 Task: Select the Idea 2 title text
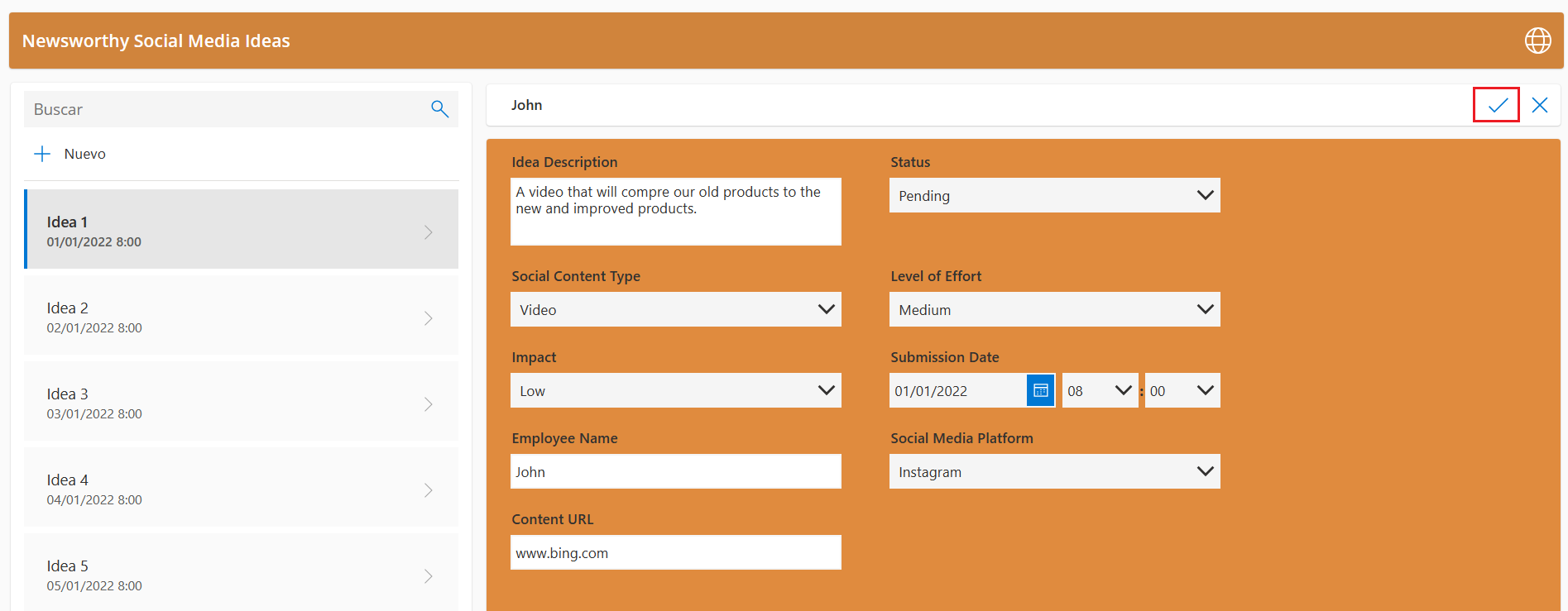pyautogui.click(x=67, y=308)
